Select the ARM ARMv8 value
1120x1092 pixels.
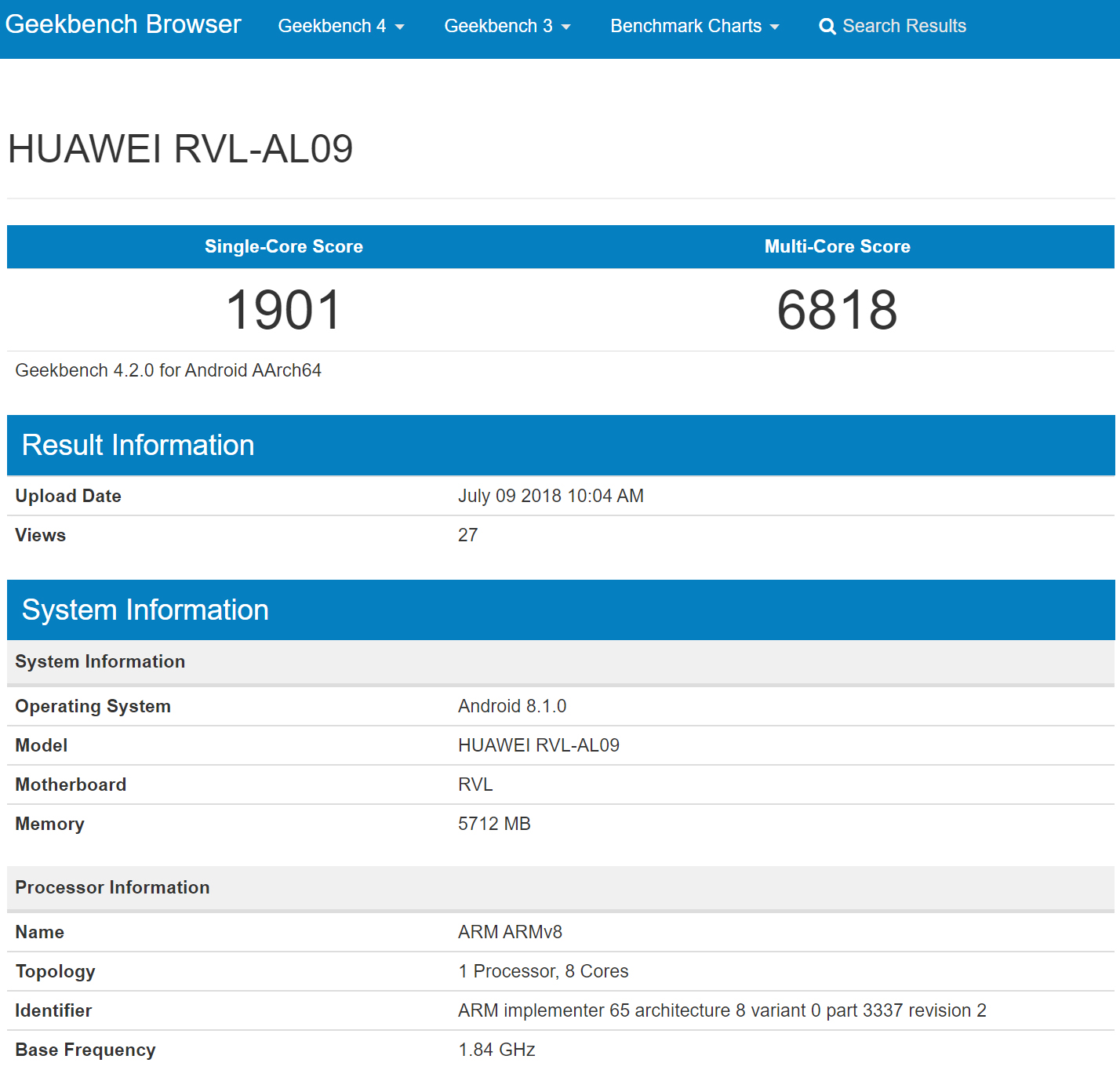(x=510, y=932)
